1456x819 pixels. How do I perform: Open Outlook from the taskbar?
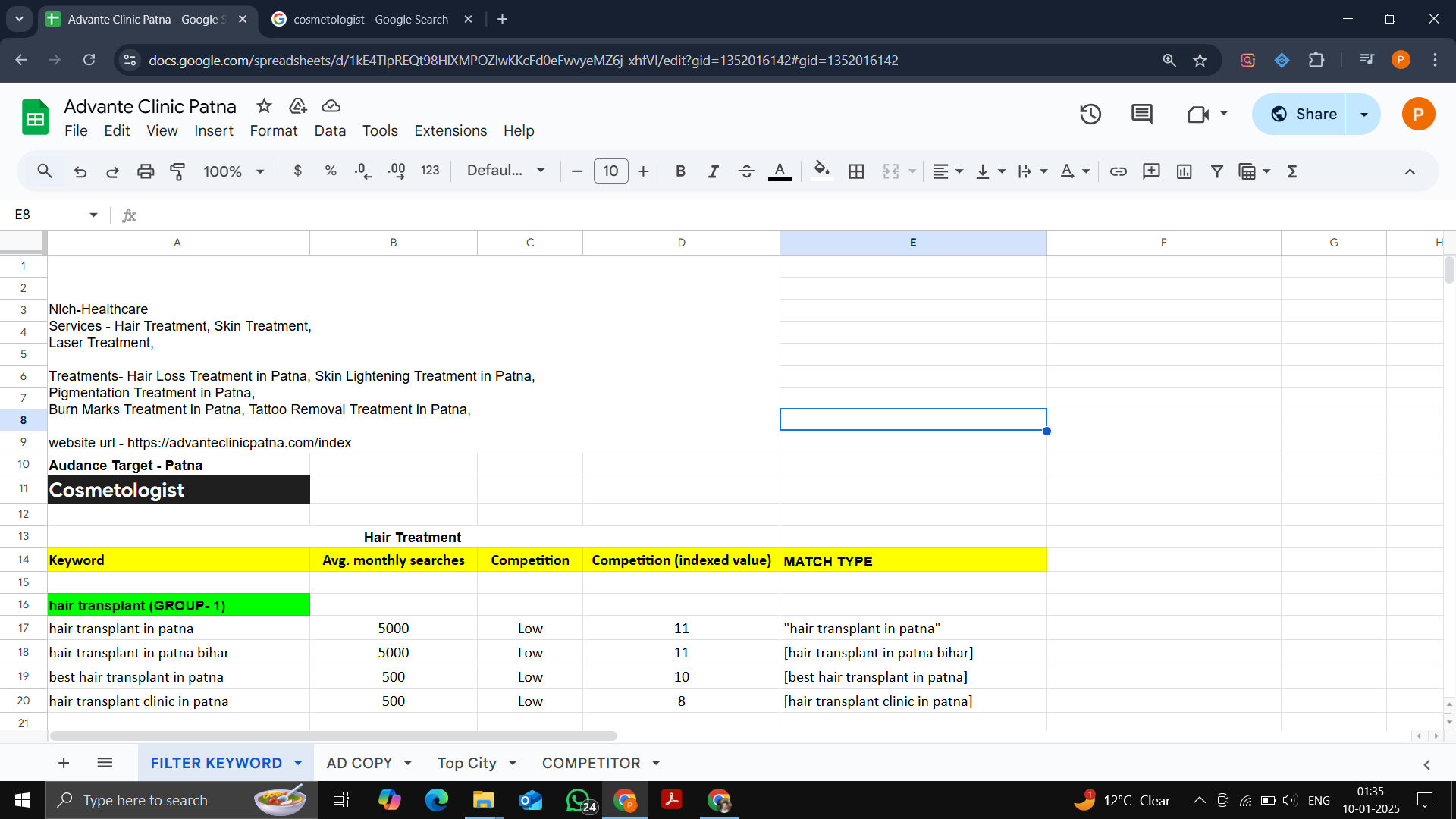point(530,800)
